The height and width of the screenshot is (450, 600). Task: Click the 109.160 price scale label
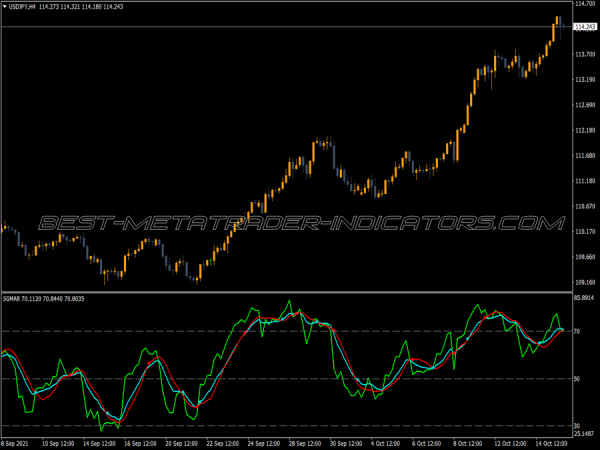[x=585, y=282]
